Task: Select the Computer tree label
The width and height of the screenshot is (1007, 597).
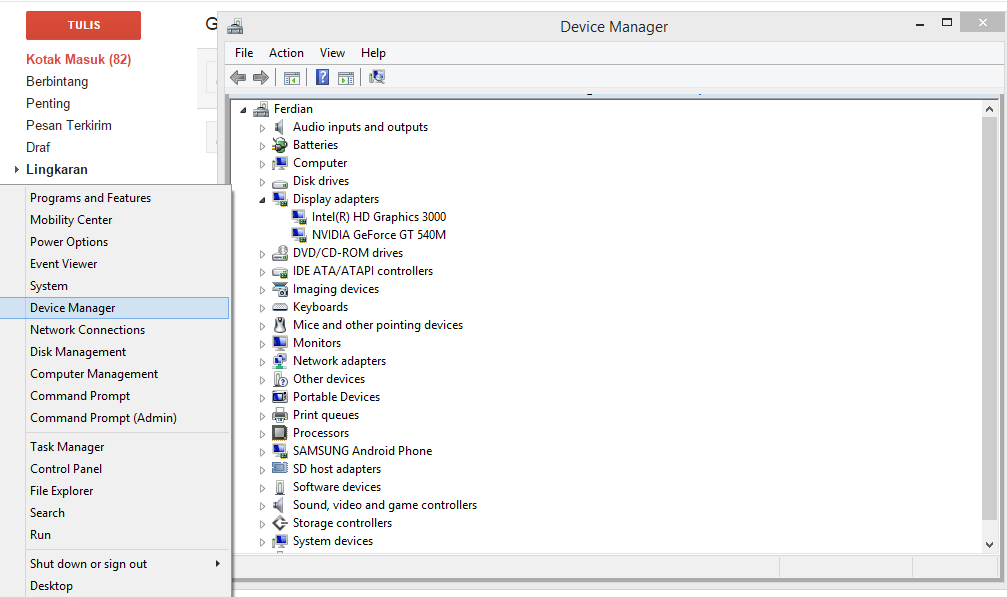Action: (320, 163)
